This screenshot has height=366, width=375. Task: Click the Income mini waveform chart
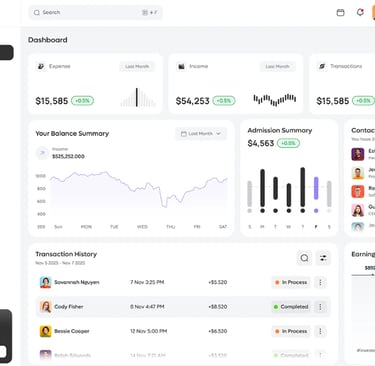click(275, 99)
